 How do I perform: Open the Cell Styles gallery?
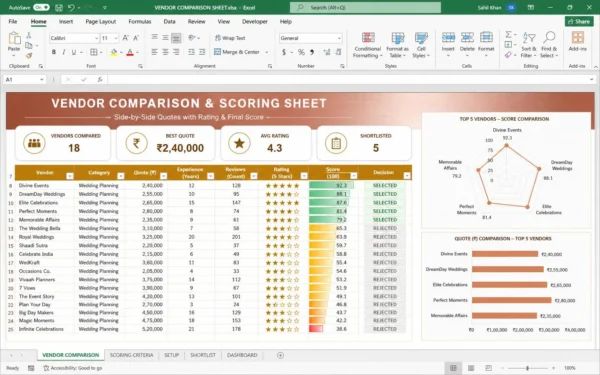pos(421,45)
